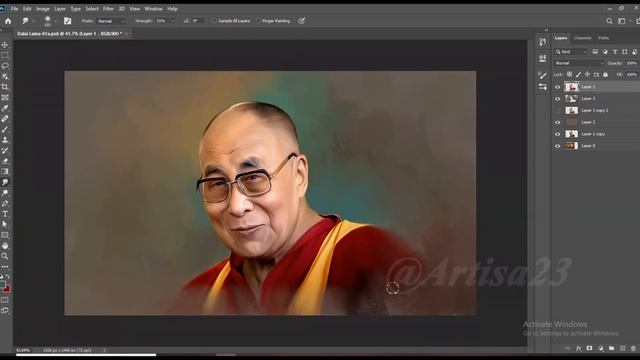640x360 pixels.
Task: Toggle lock image pixels brush icon
Action: coord(578,75)
